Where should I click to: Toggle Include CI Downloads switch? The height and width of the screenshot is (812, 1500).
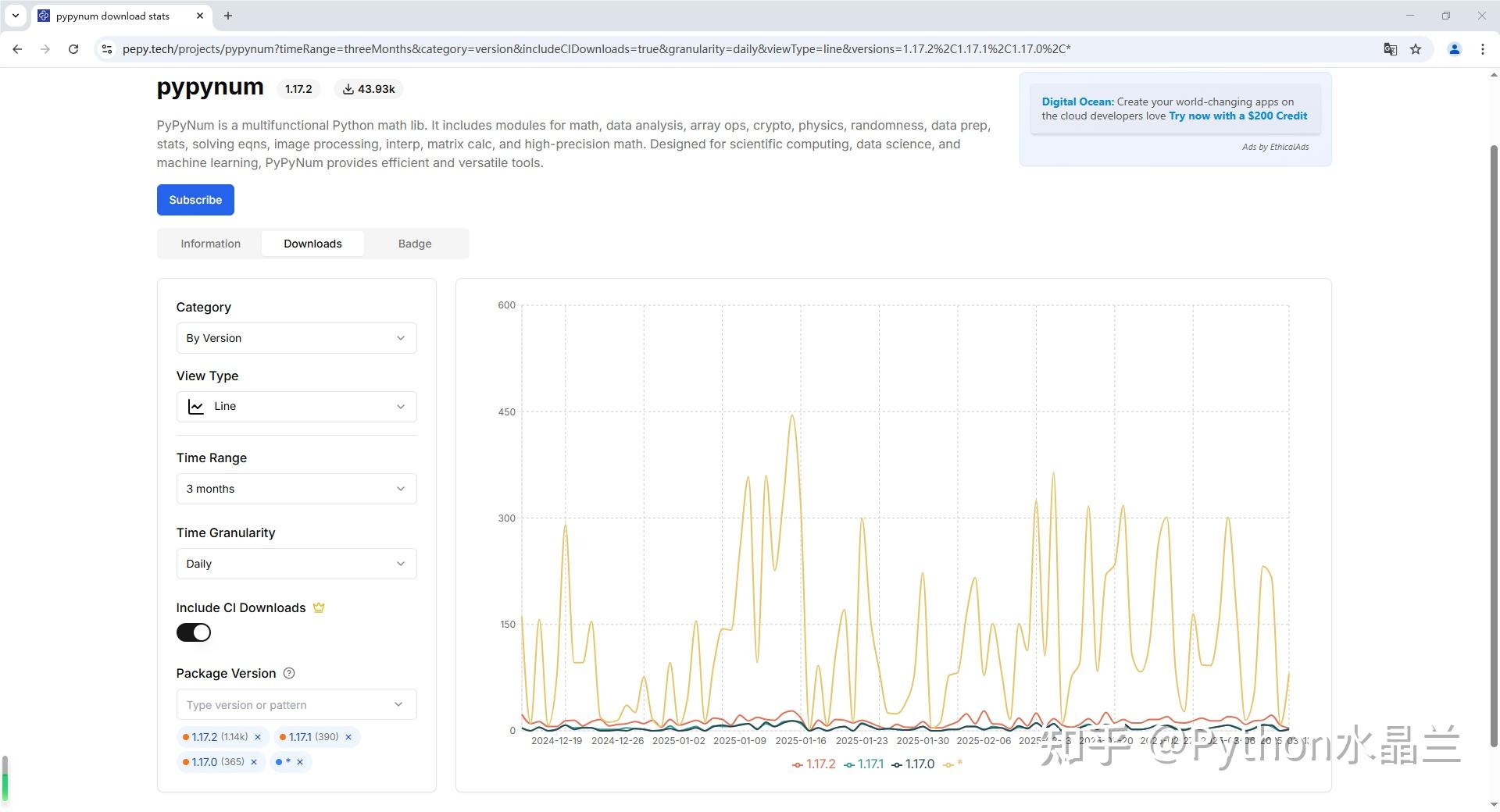click(194, 632)
